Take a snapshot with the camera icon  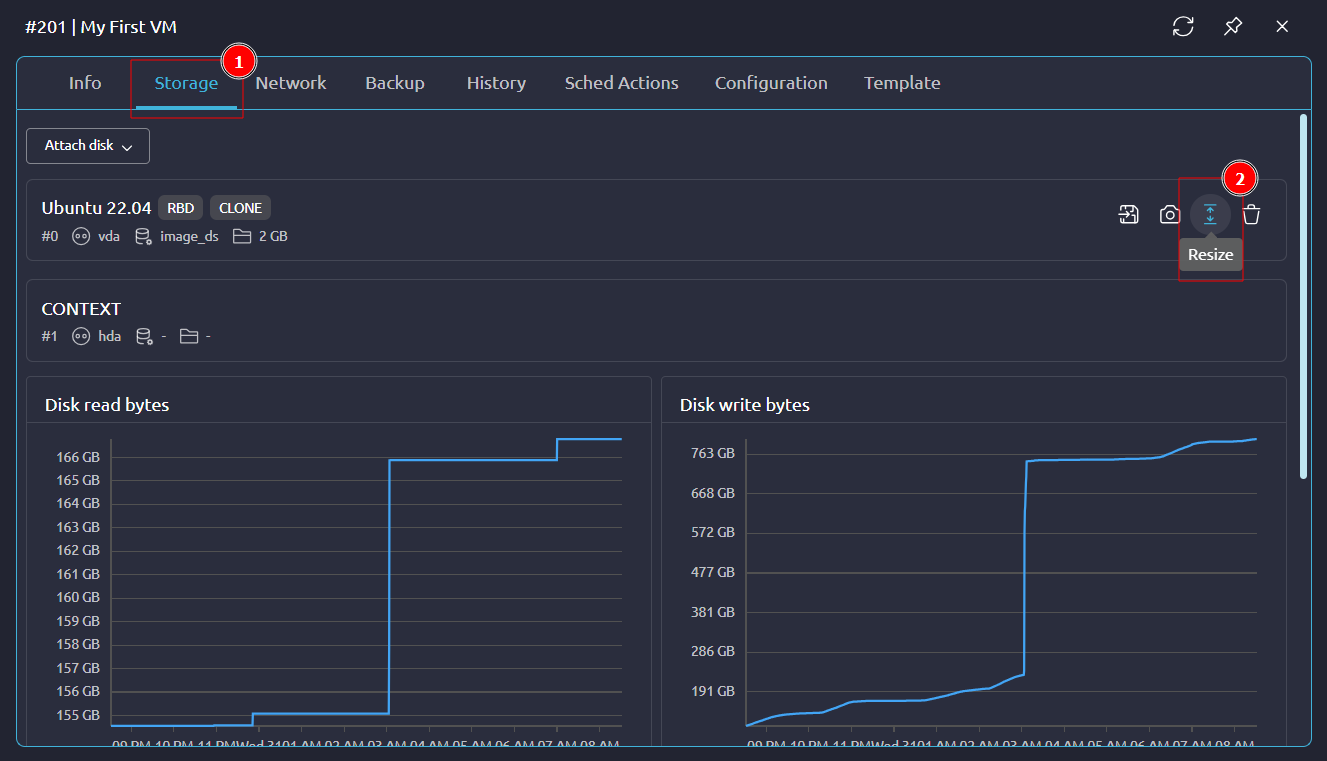1169,214
